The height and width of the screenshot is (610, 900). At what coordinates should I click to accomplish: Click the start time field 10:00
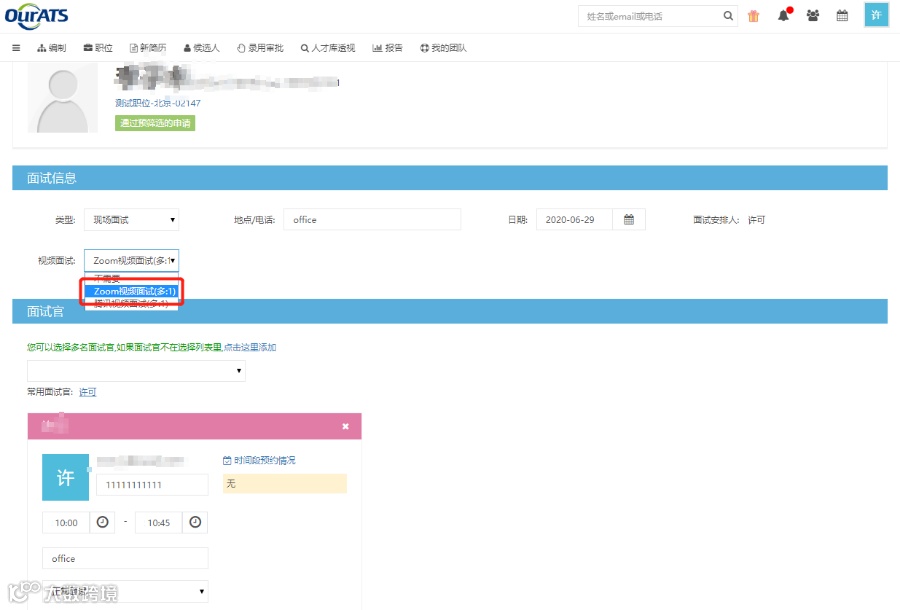[x=66, y=523]
